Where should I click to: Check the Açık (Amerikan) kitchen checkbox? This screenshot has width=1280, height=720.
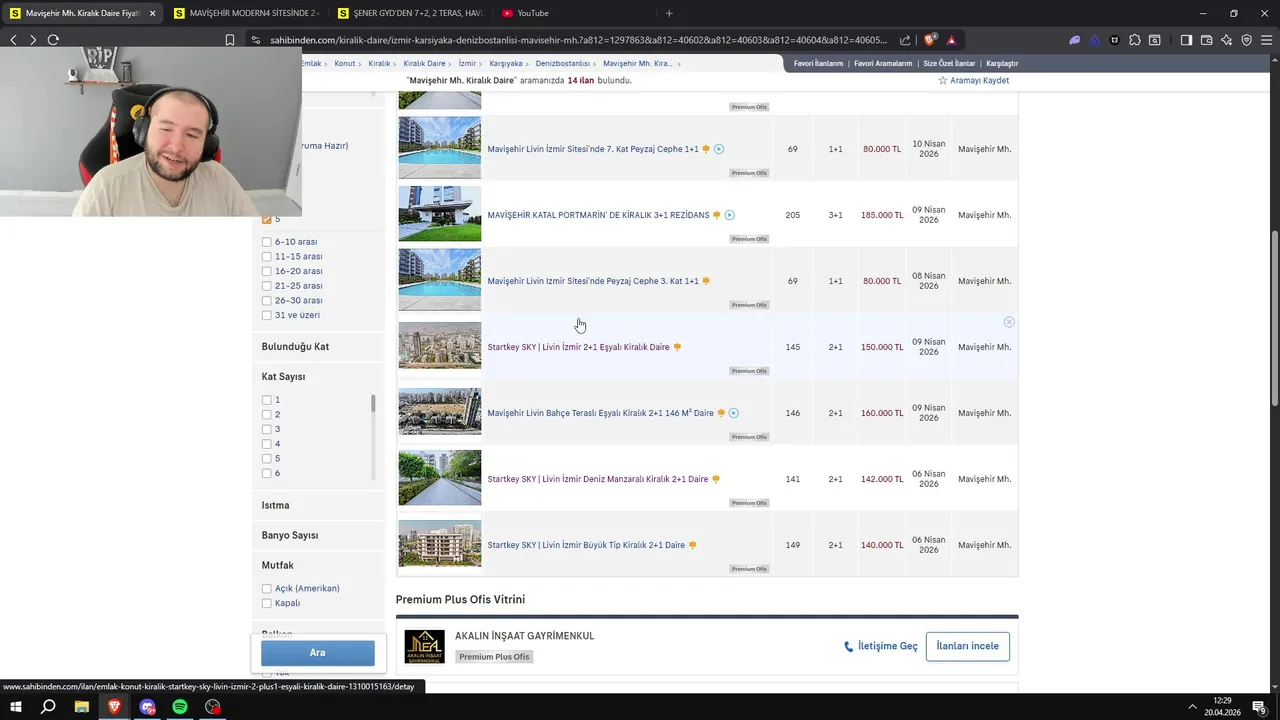(x=267, y=589)
